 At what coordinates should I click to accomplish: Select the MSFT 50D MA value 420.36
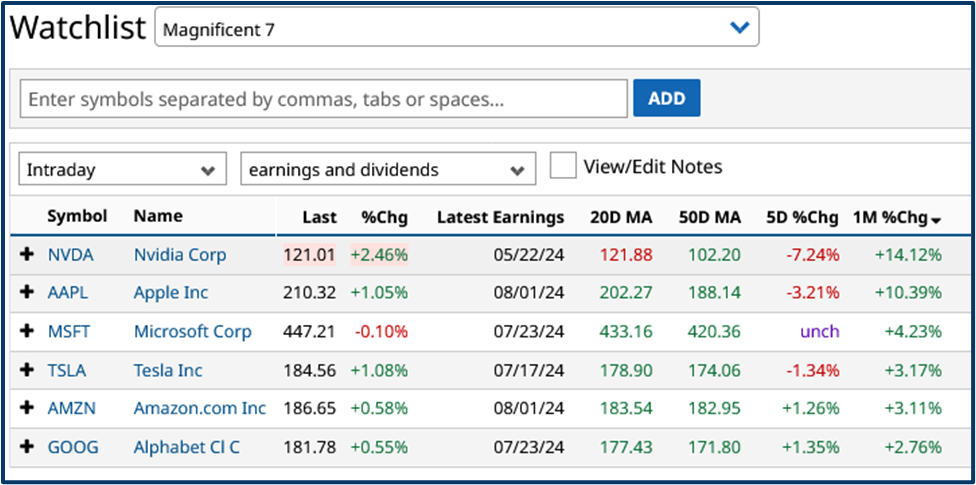pyautogui.click(x=715, y=332)
